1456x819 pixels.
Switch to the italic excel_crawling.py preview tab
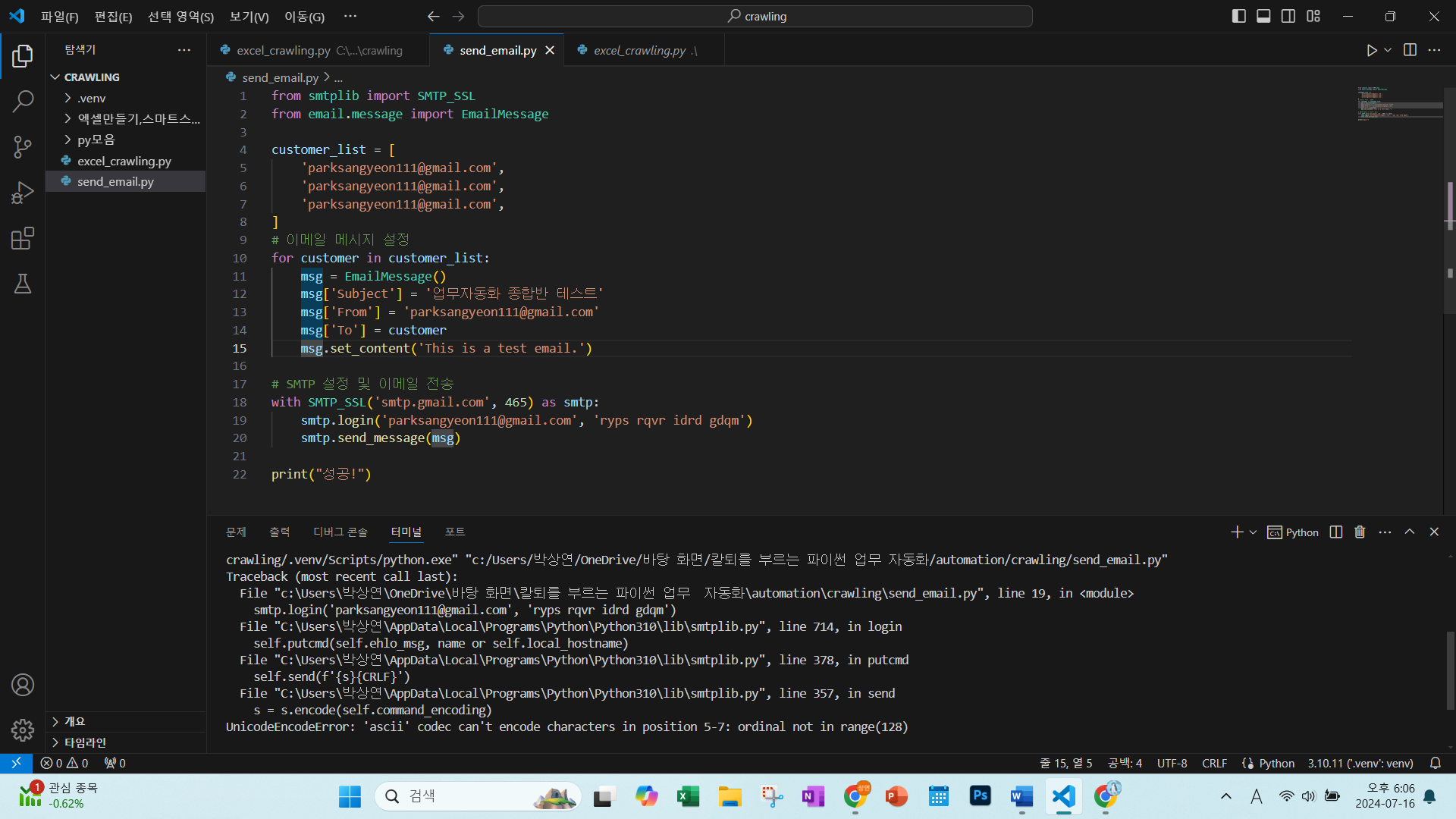coord(644,50)
